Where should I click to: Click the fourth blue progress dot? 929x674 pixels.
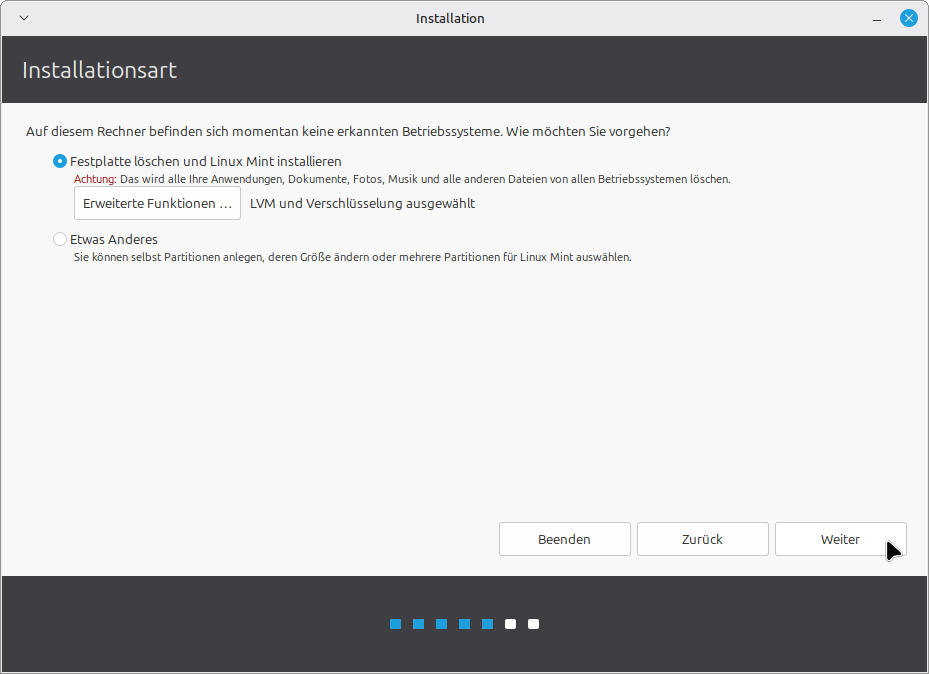click(464, 624)
